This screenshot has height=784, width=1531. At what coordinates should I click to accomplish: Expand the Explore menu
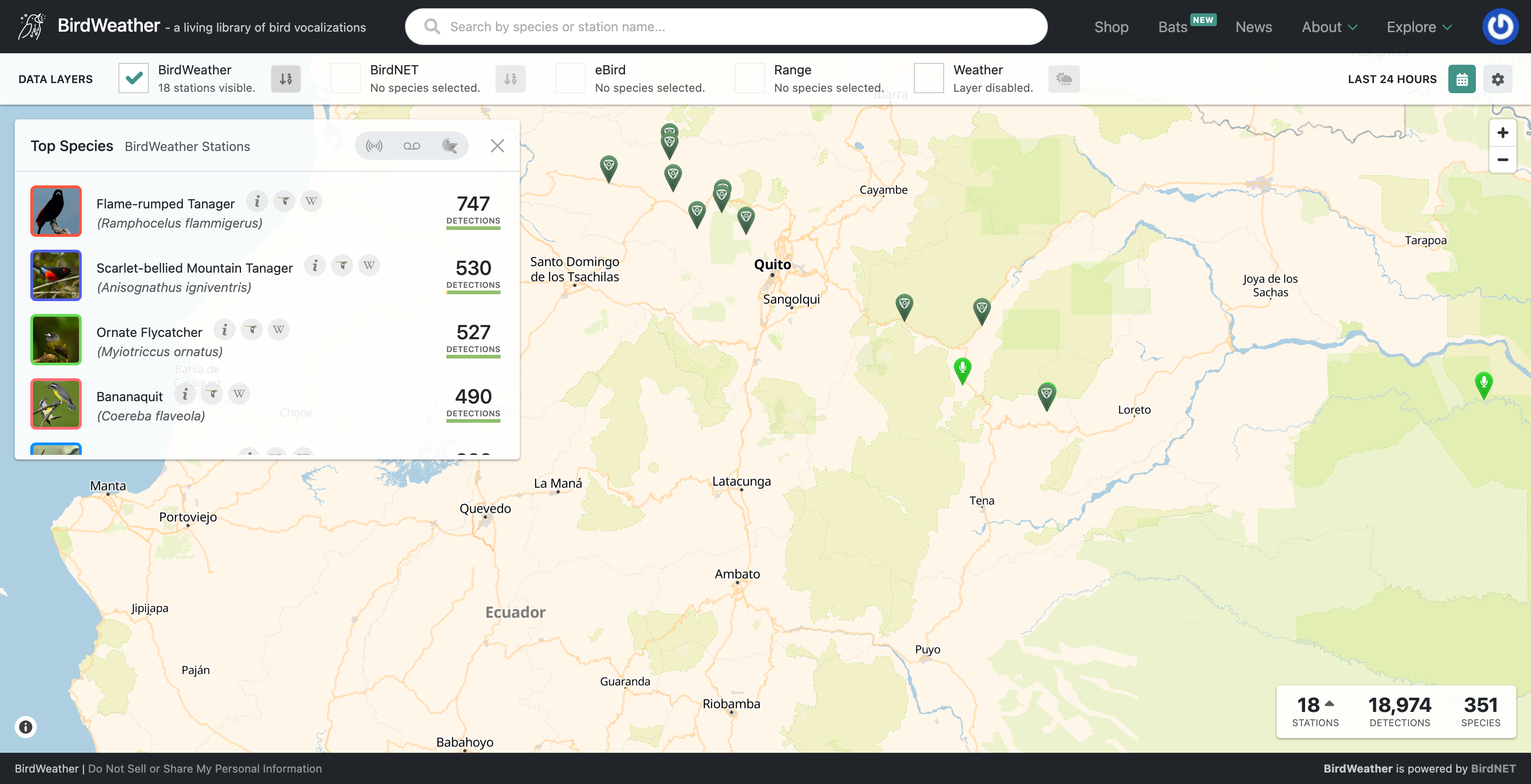pos(1419,27)
